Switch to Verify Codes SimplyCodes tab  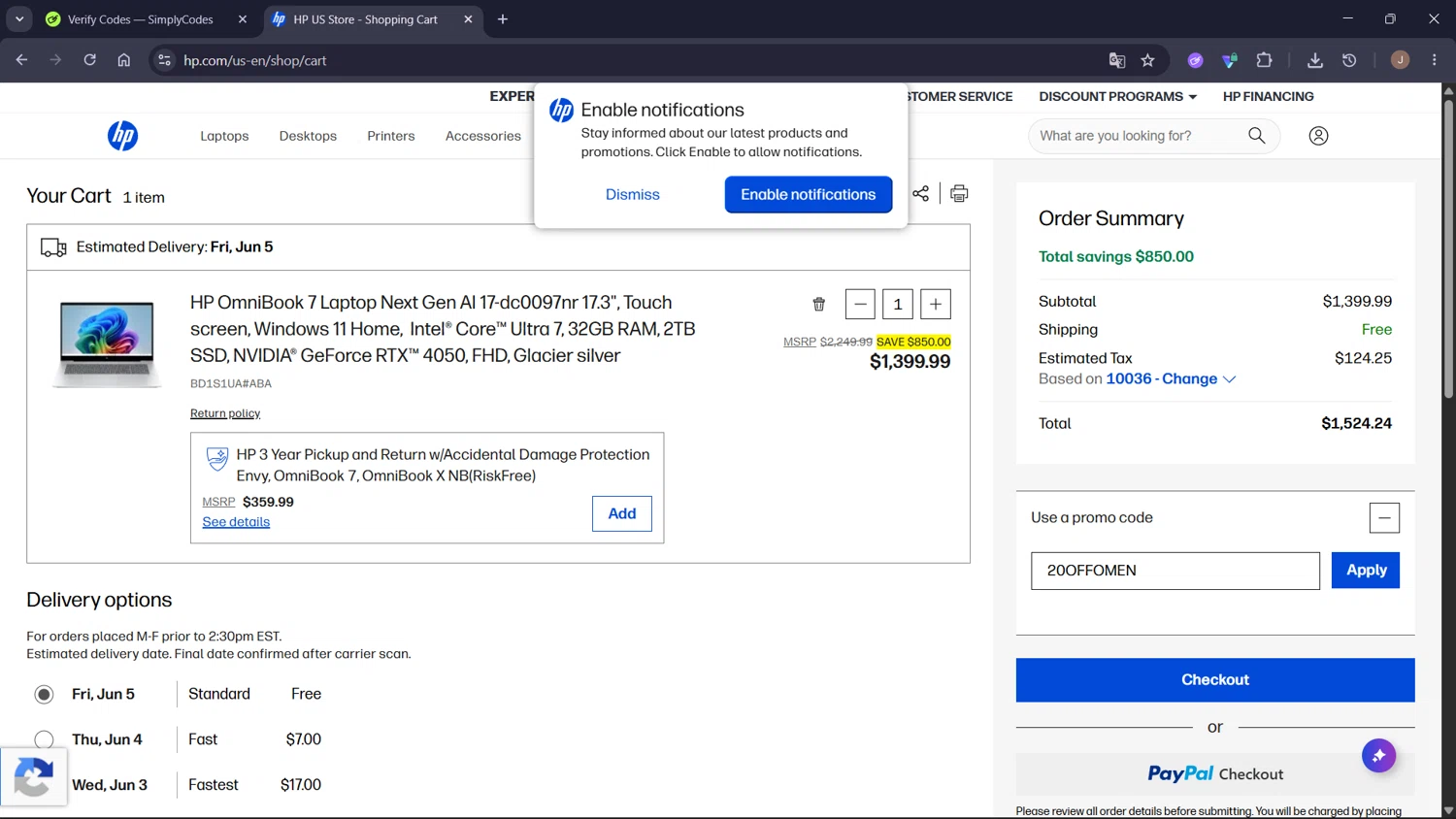(140, 19)
